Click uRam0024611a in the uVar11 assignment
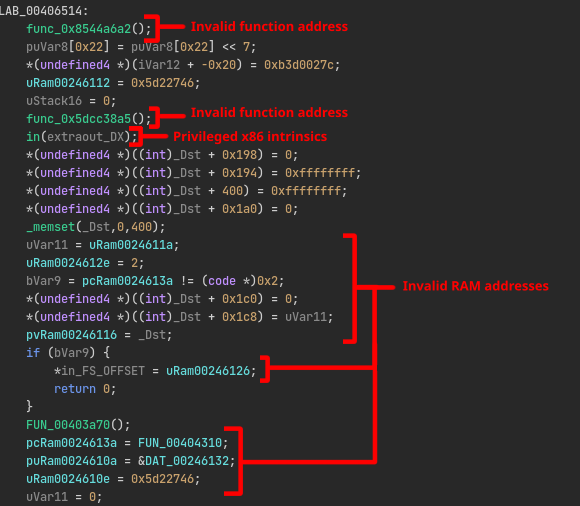 pos(131,245)
